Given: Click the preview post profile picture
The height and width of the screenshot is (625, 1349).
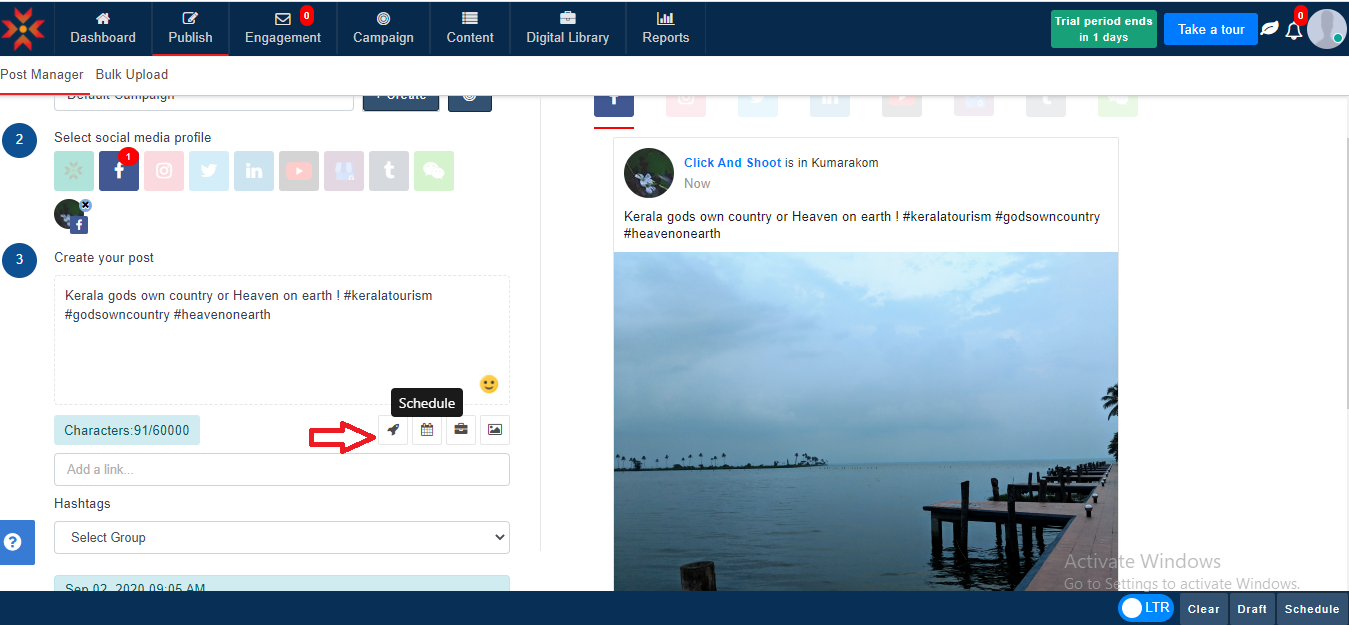Looking at the screenshot, I should coord(649,173).
